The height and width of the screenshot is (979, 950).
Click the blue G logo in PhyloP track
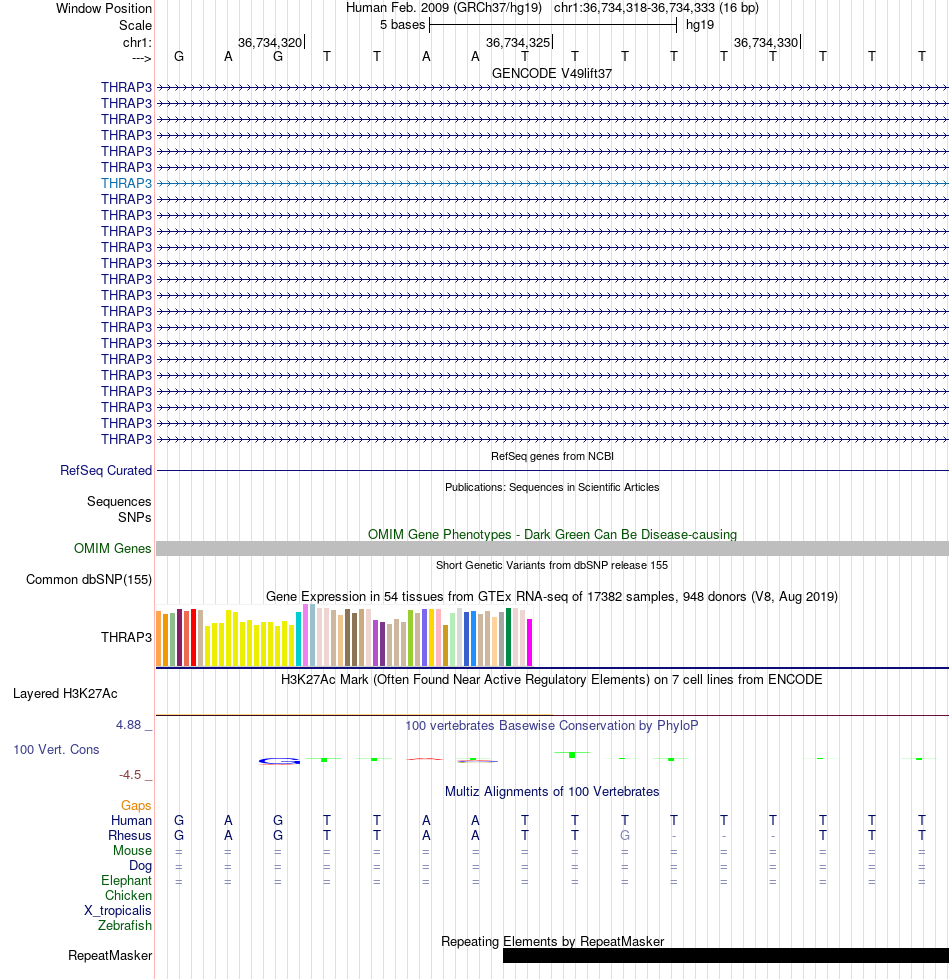pos(279,761)
